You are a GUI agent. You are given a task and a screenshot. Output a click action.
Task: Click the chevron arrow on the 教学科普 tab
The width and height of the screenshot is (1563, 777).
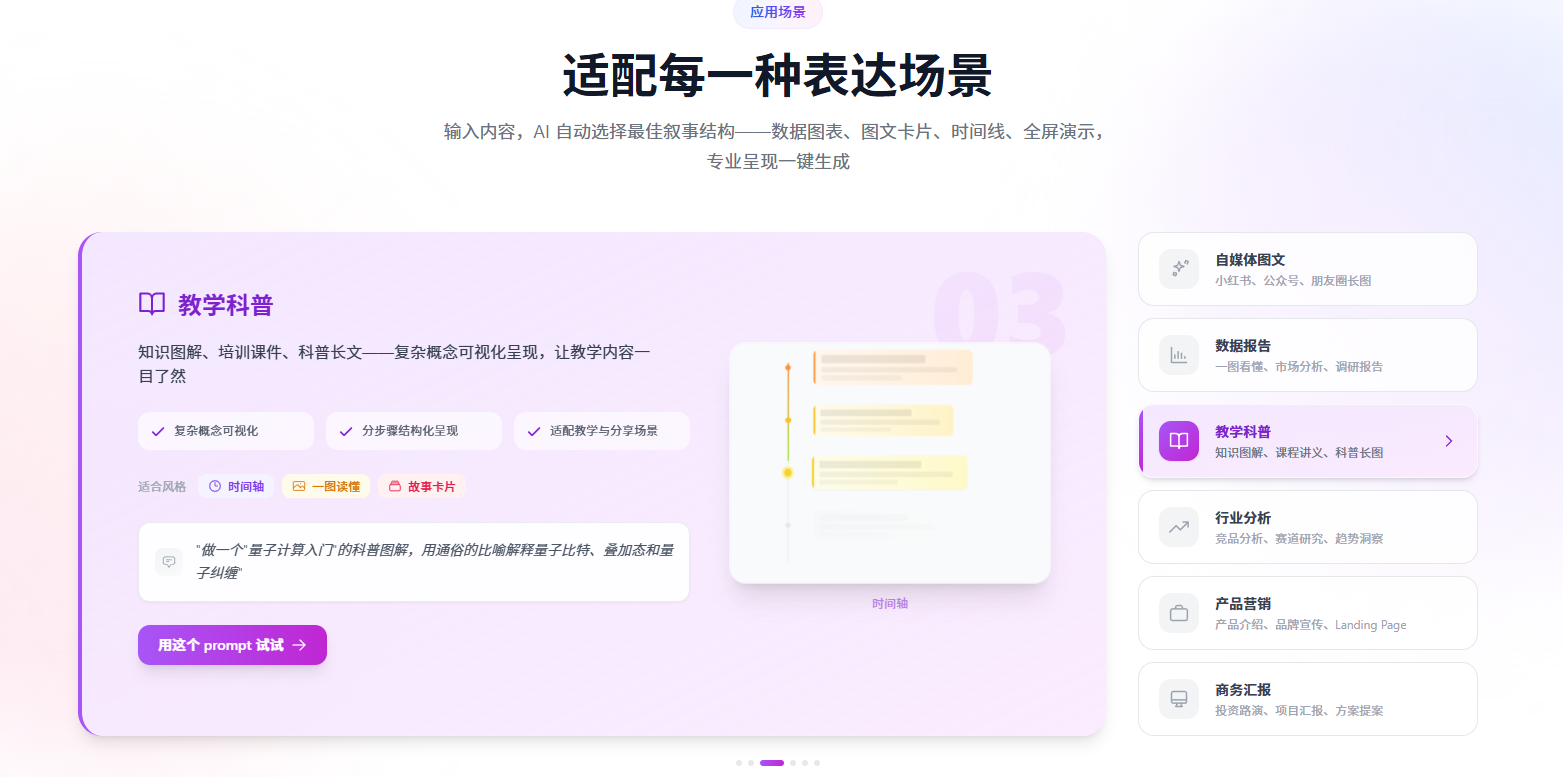1449,441
